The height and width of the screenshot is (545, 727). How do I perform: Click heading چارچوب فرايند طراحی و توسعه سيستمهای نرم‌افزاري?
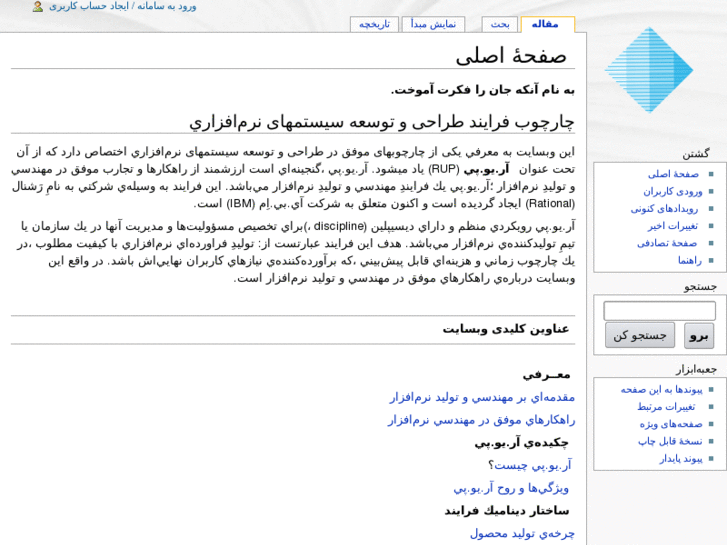(x=382, y=122)
